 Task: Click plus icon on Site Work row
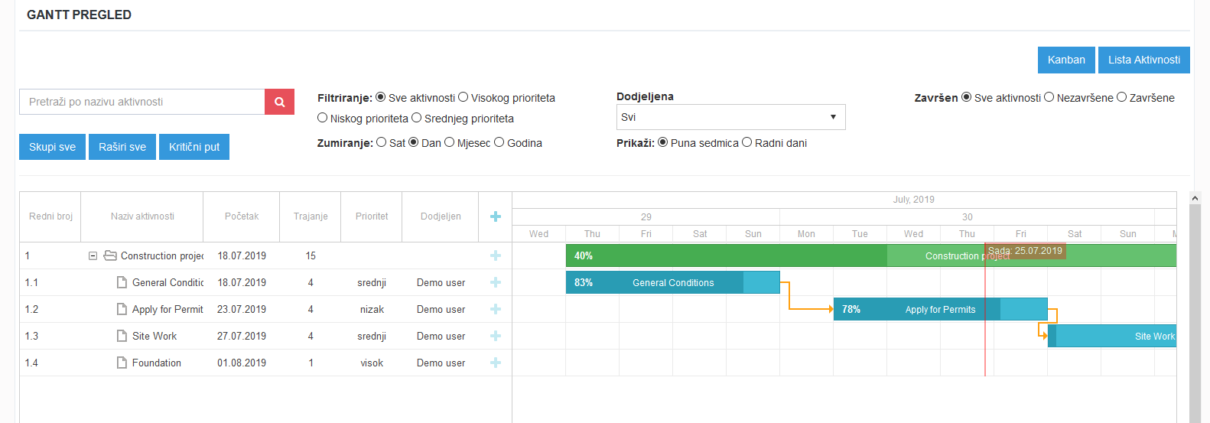click(495, 337)
